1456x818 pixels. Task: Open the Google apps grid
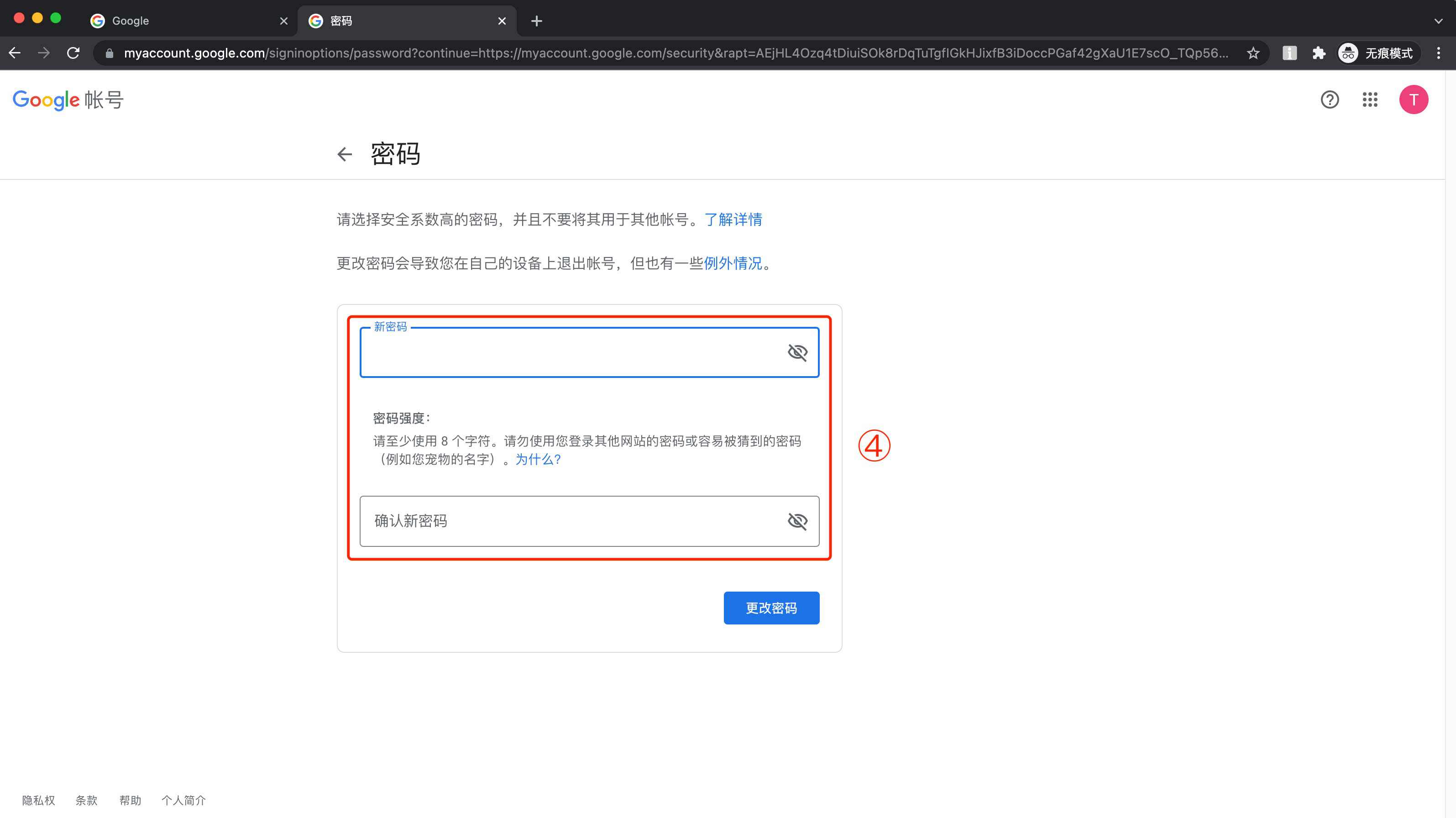(x=1371, y=100)
